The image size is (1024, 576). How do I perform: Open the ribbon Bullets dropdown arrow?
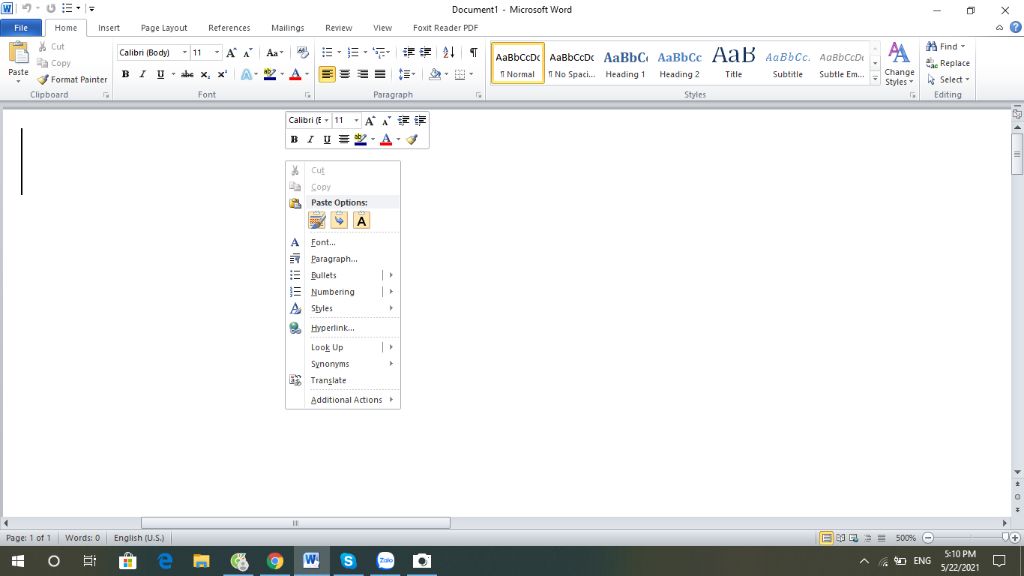tap(339, 52)
